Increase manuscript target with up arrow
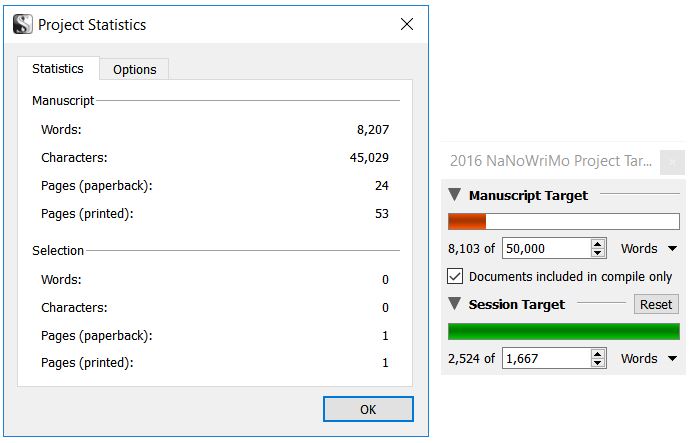This screenshot has width=693, height=443. [598, 244]
